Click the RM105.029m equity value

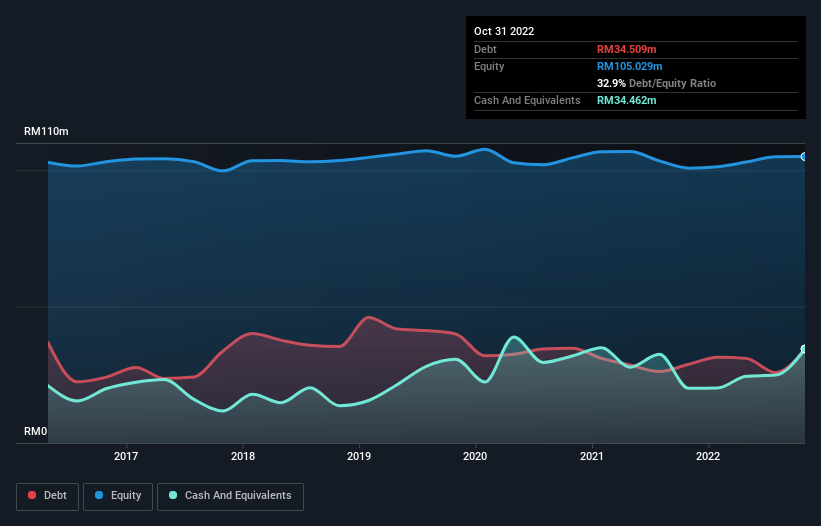tap(629, 66)
